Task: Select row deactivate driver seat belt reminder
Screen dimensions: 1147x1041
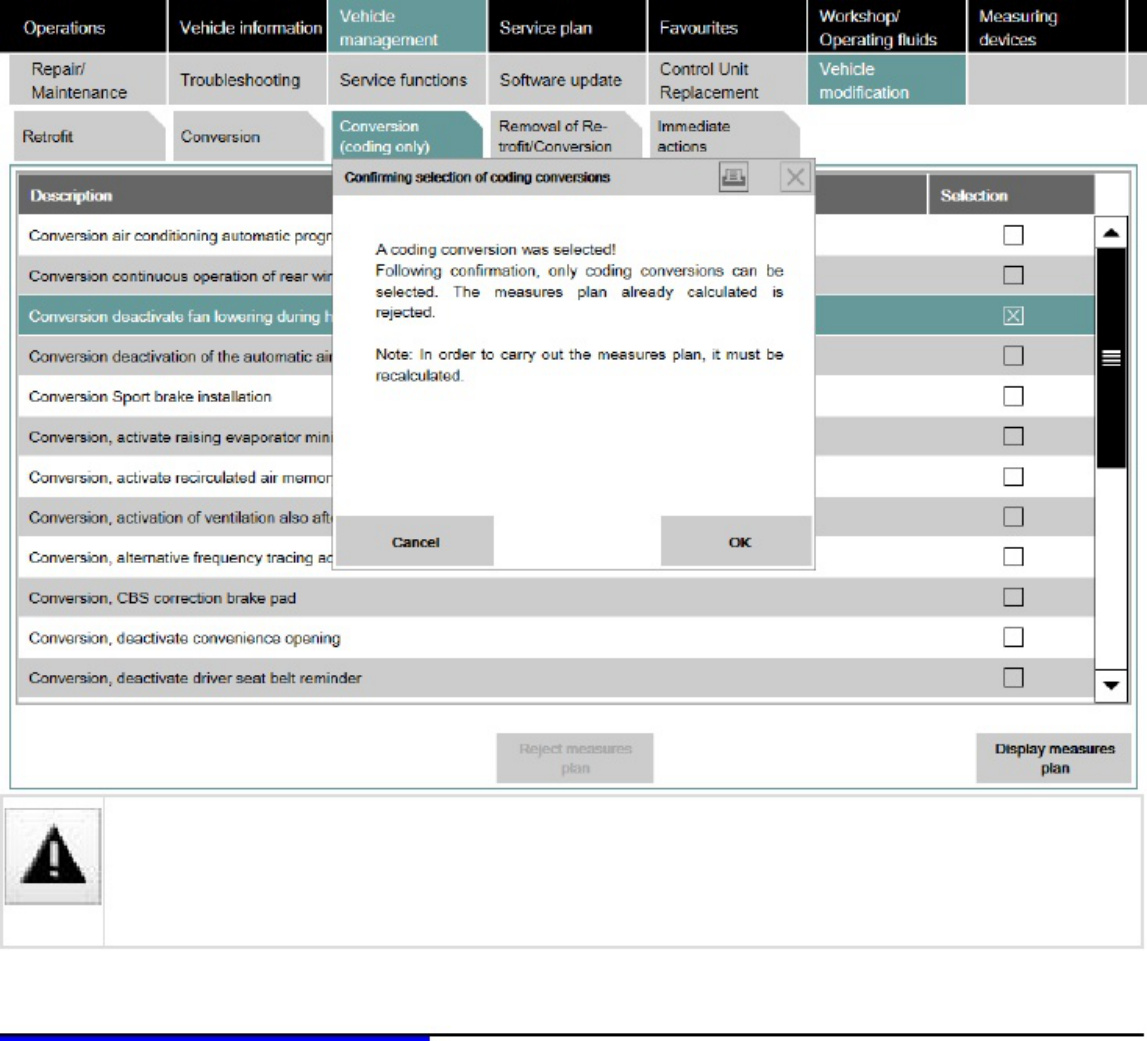Action: click(556, 678)
